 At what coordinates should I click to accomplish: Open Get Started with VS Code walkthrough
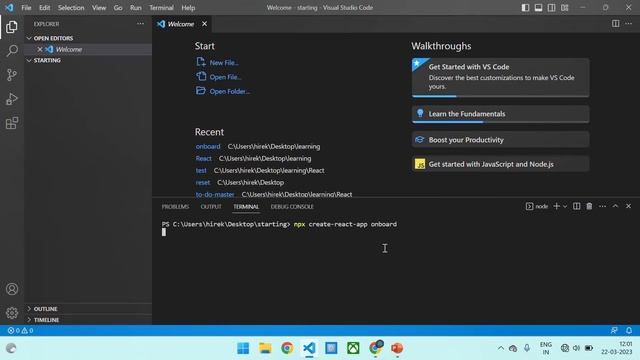(500, 78)
